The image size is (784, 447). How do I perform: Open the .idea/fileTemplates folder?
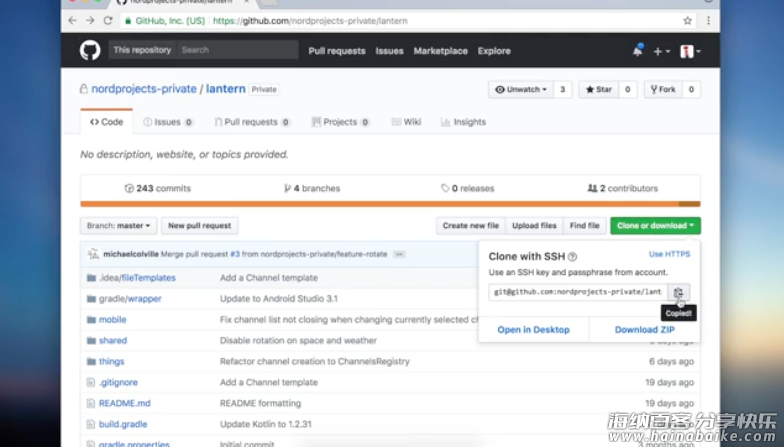137,278
